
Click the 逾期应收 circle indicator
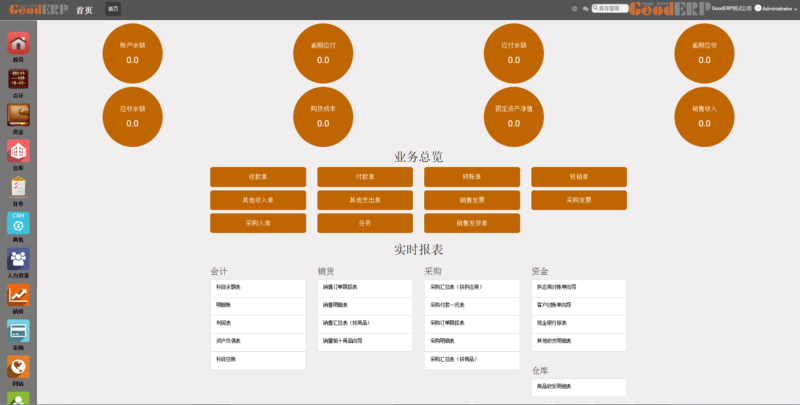tap(705, 53)
